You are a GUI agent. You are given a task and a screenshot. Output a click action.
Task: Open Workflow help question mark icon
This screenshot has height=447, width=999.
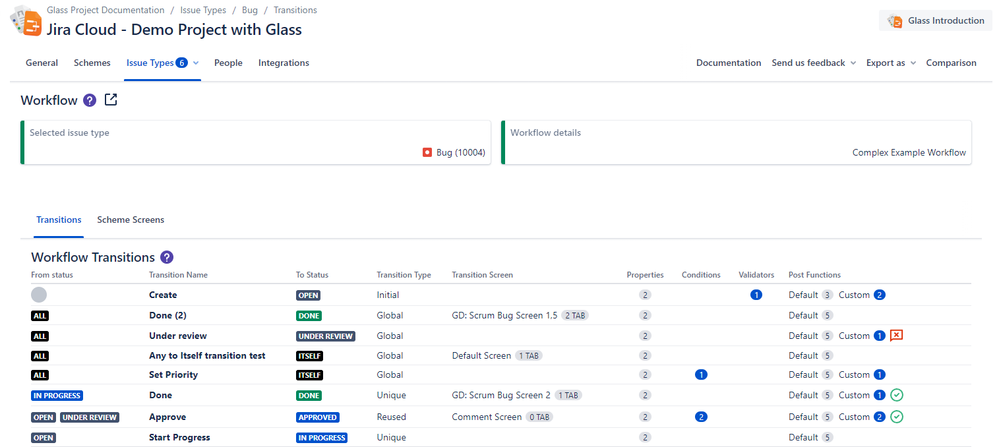pyautogui.click(x=90, y=101)
